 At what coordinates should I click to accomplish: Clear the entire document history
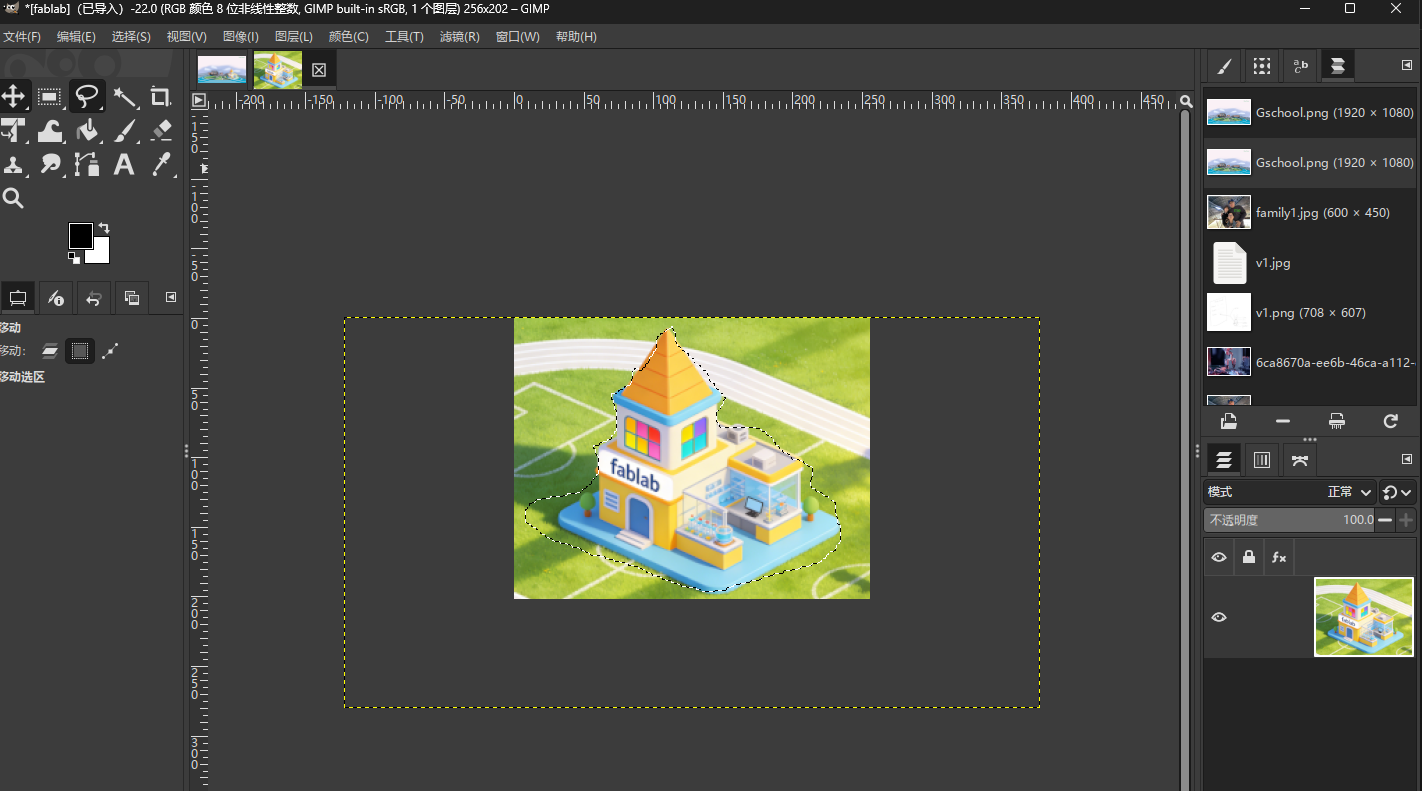pyautogui.click(x=1337, y=421)
